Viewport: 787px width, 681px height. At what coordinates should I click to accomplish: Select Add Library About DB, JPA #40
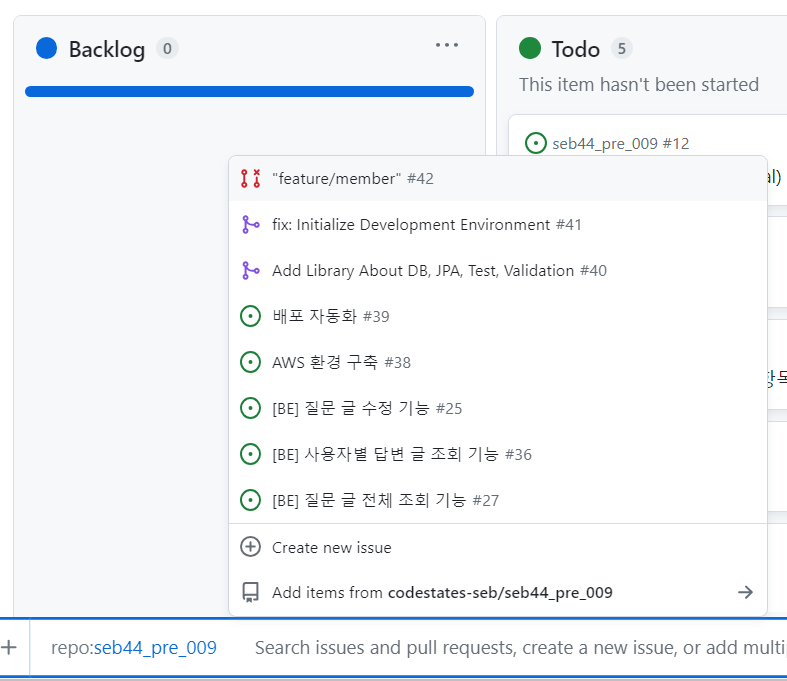(498, 270)
